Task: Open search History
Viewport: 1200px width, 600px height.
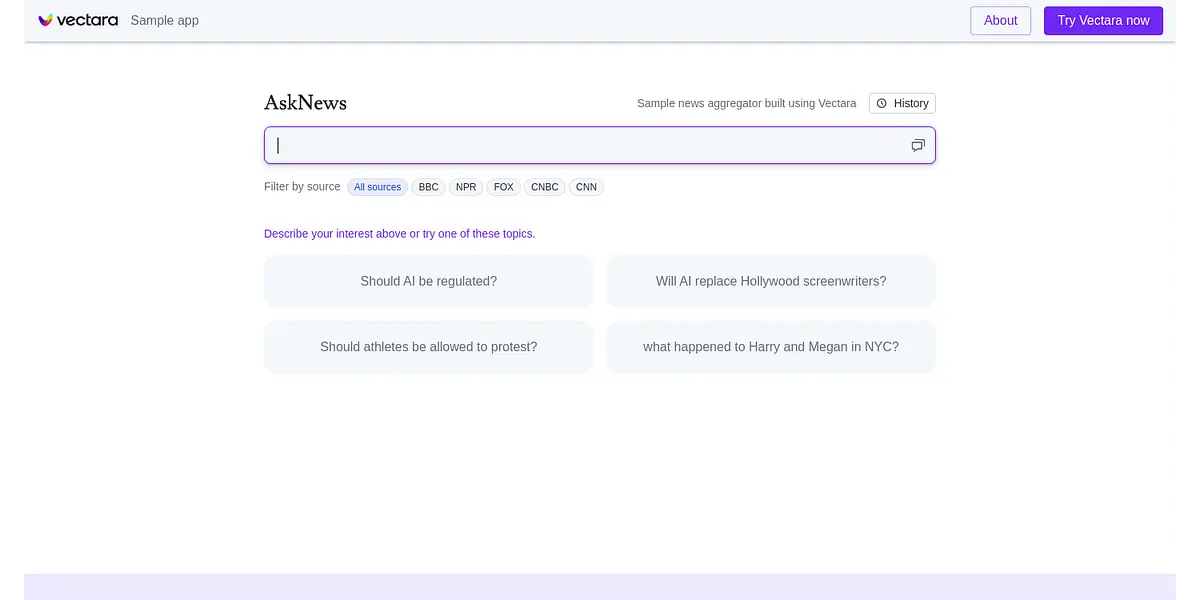Action: (x=902, y=103)
